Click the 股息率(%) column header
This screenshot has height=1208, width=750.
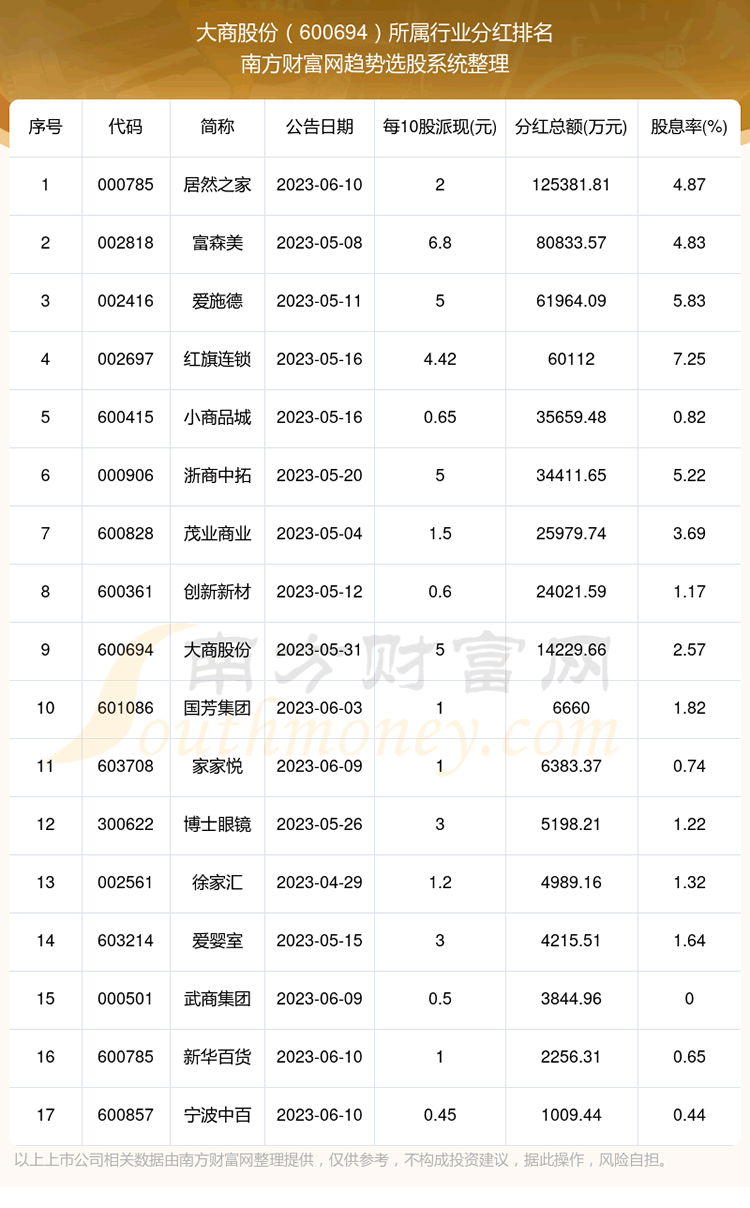(x=689, y=127)
